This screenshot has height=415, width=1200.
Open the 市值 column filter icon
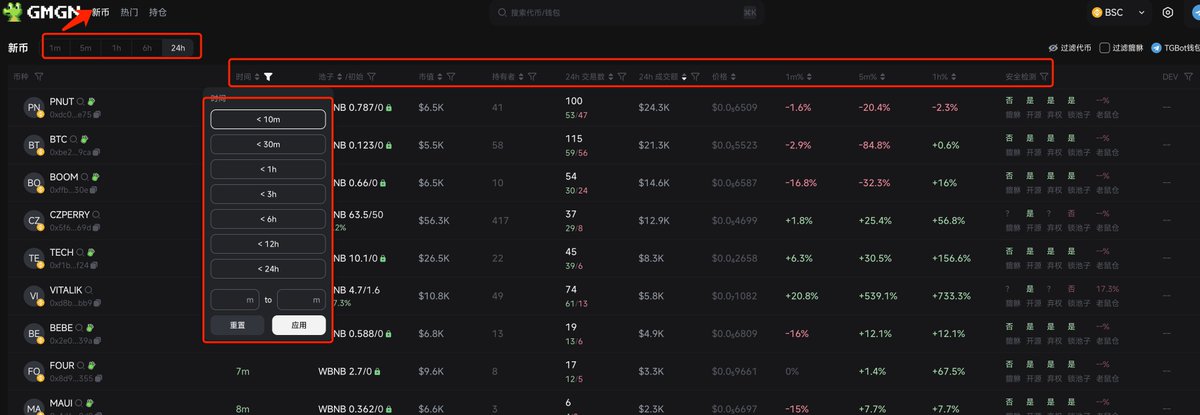coord(452,76)
